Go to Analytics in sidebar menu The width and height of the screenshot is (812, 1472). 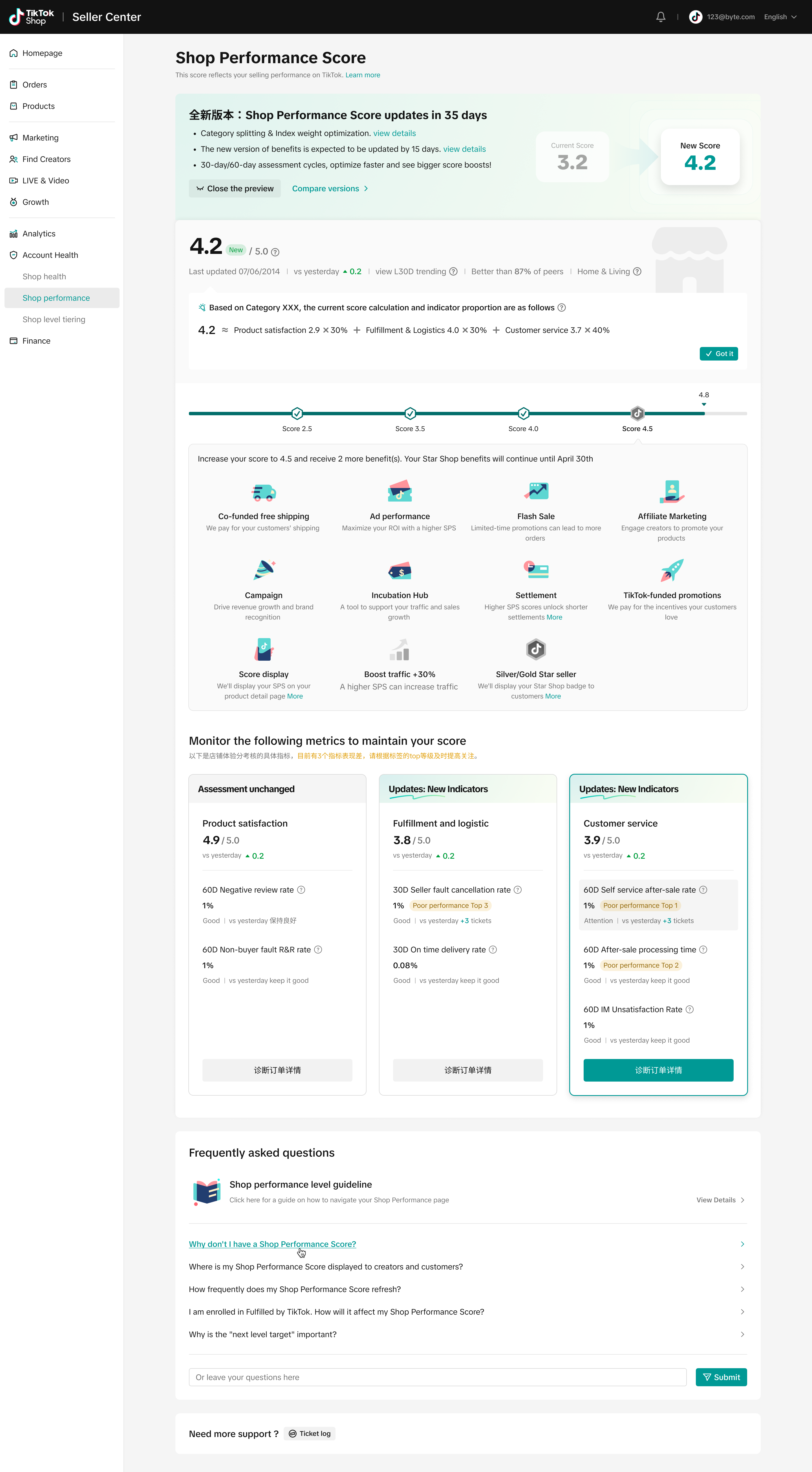(39, 234)
